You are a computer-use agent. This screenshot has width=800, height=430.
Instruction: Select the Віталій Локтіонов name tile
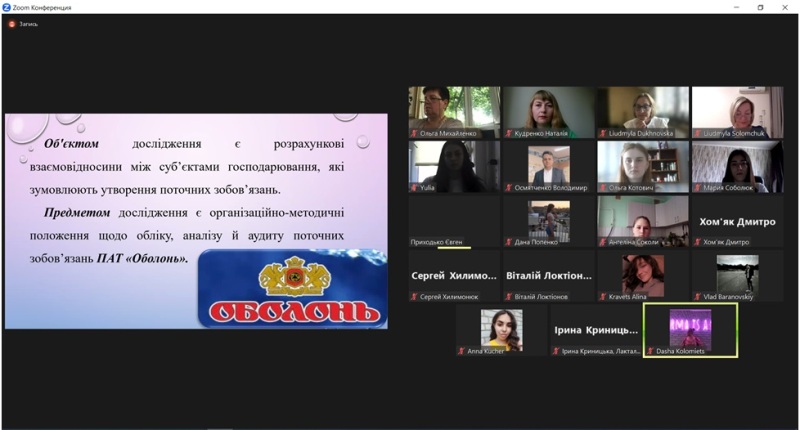pos(549,275)
